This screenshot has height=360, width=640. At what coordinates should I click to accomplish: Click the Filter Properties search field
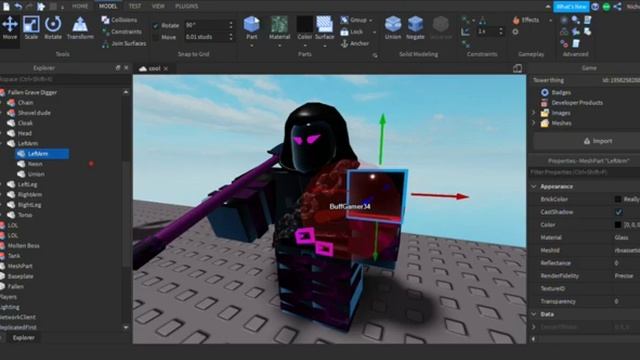tap(584, 172)
